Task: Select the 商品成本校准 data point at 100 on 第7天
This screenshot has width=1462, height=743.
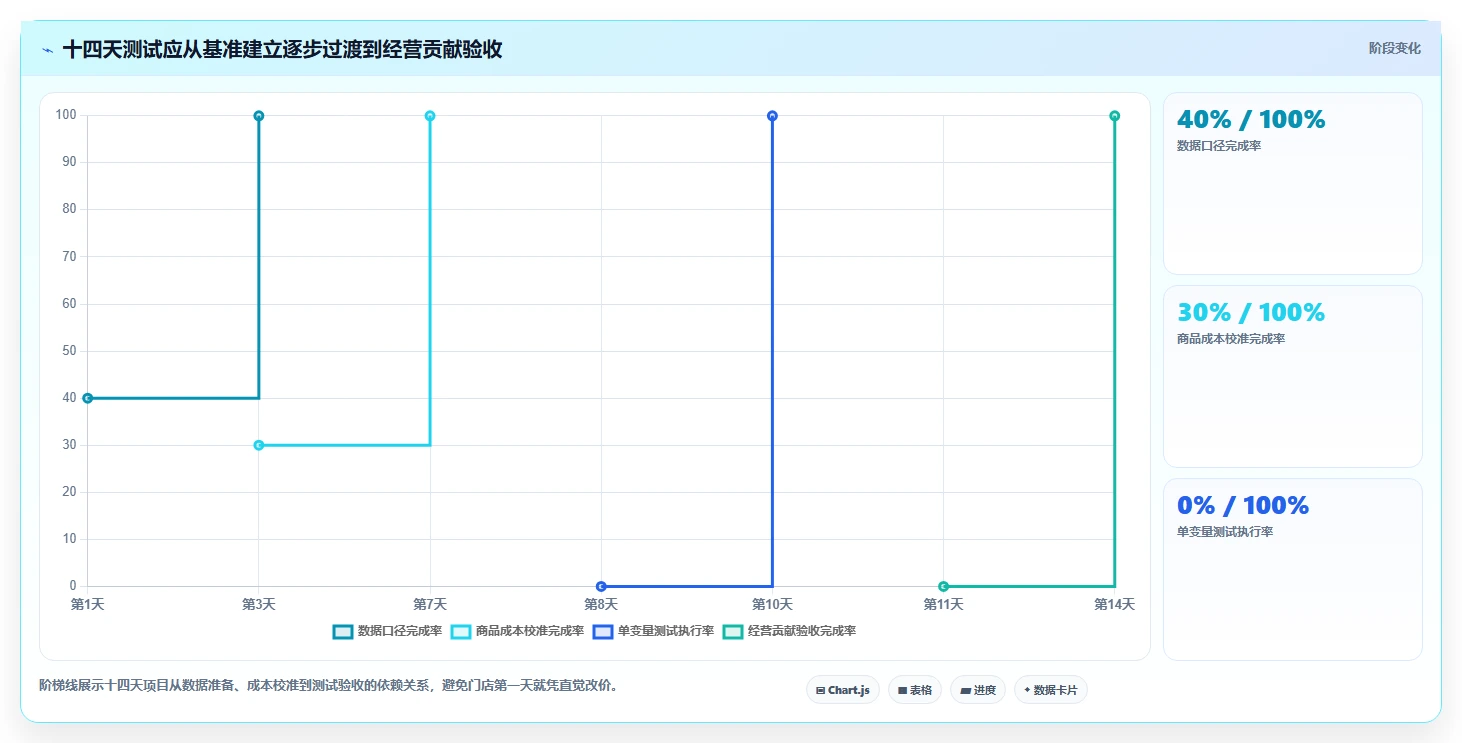Action: (430, 116)
